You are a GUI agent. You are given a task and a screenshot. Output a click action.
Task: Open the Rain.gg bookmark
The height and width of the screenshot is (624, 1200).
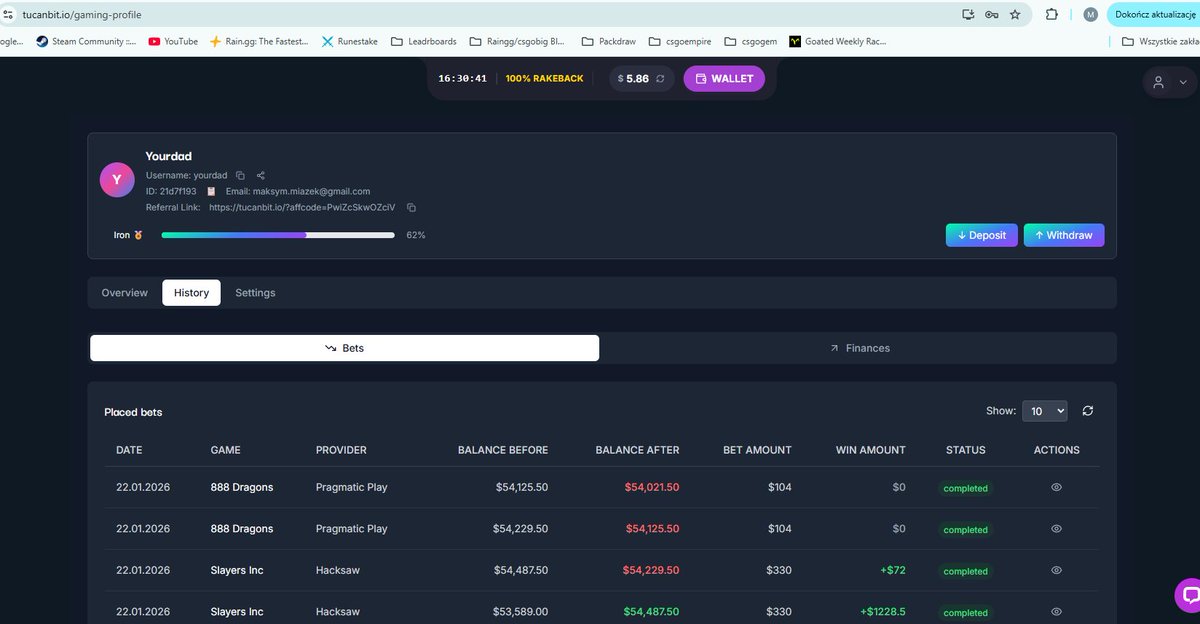pyautogui.click(x=259, y=41)
